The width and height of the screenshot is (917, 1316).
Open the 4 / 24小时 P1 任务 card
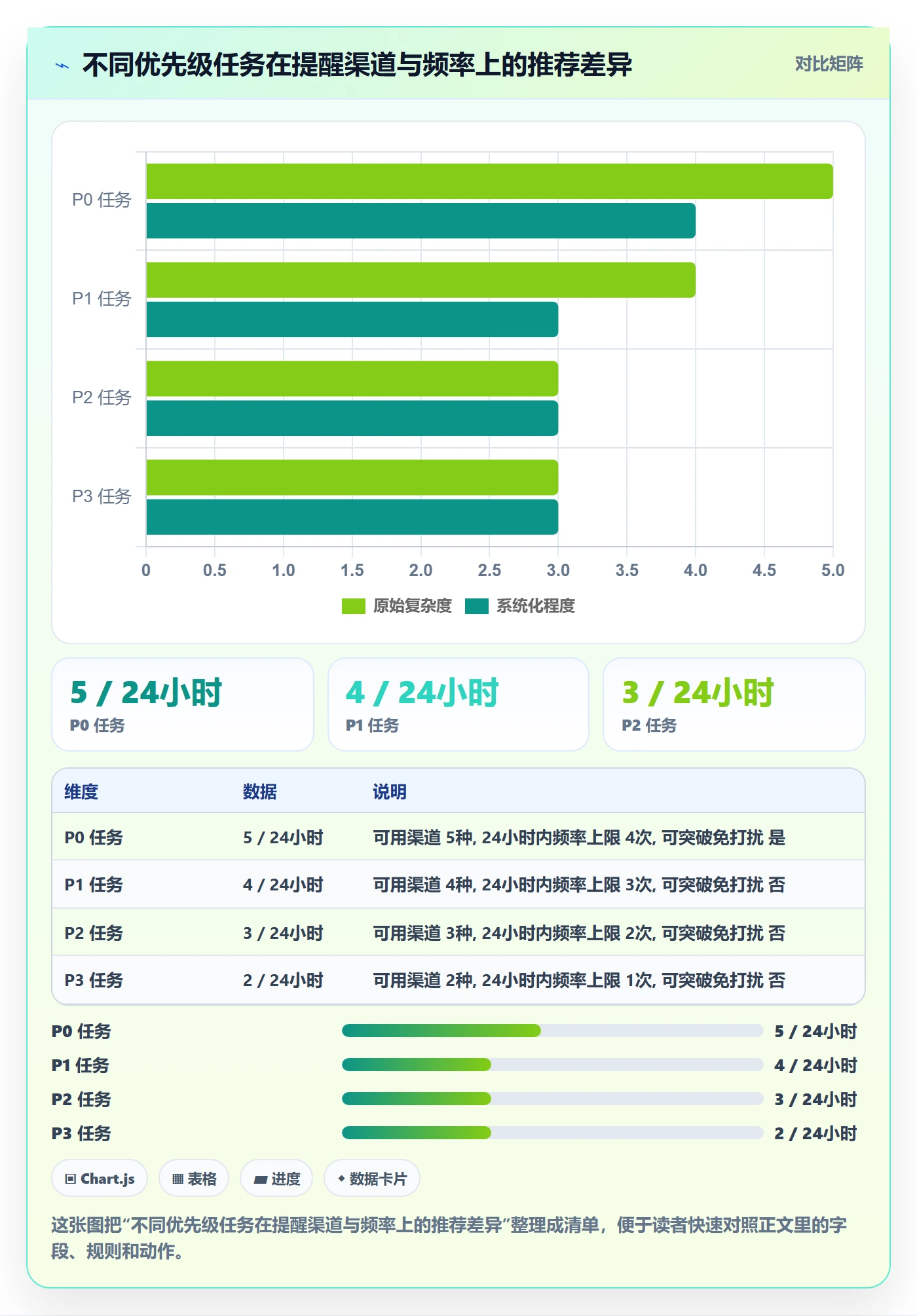pyautogui.click(x=458, y=704)
